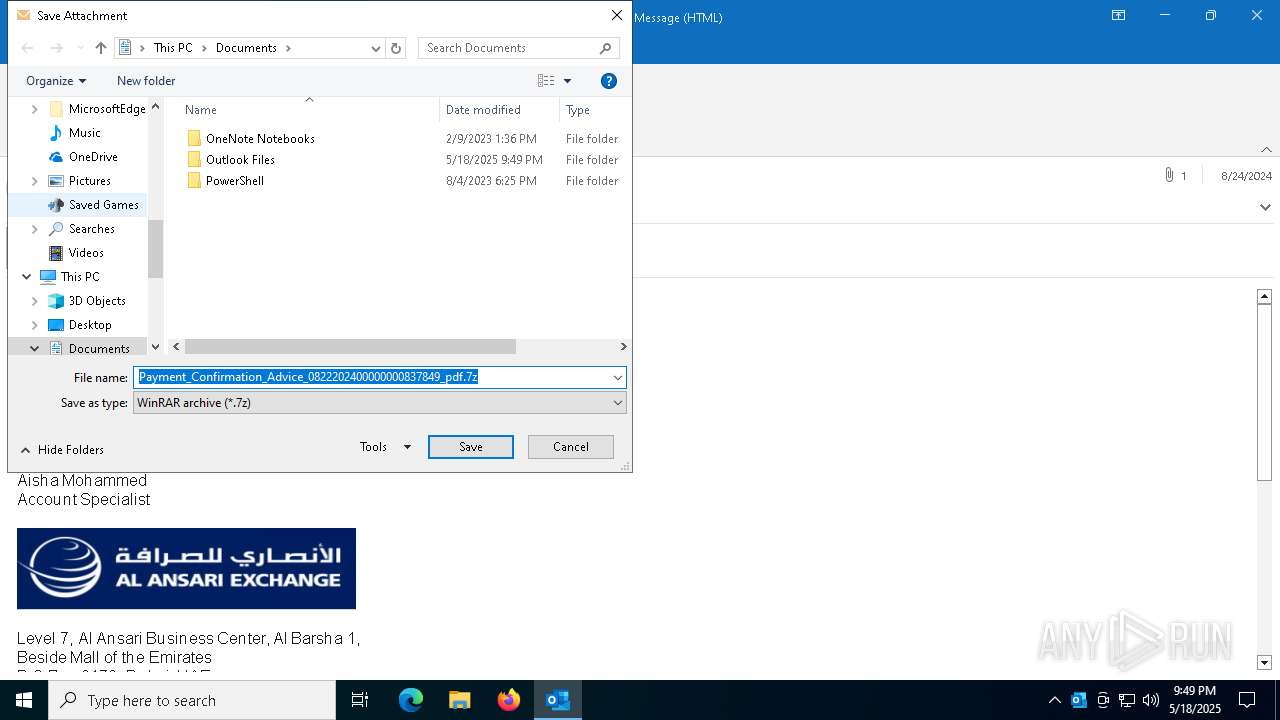Launch Firefox from the taskbar

coord(509,700)
